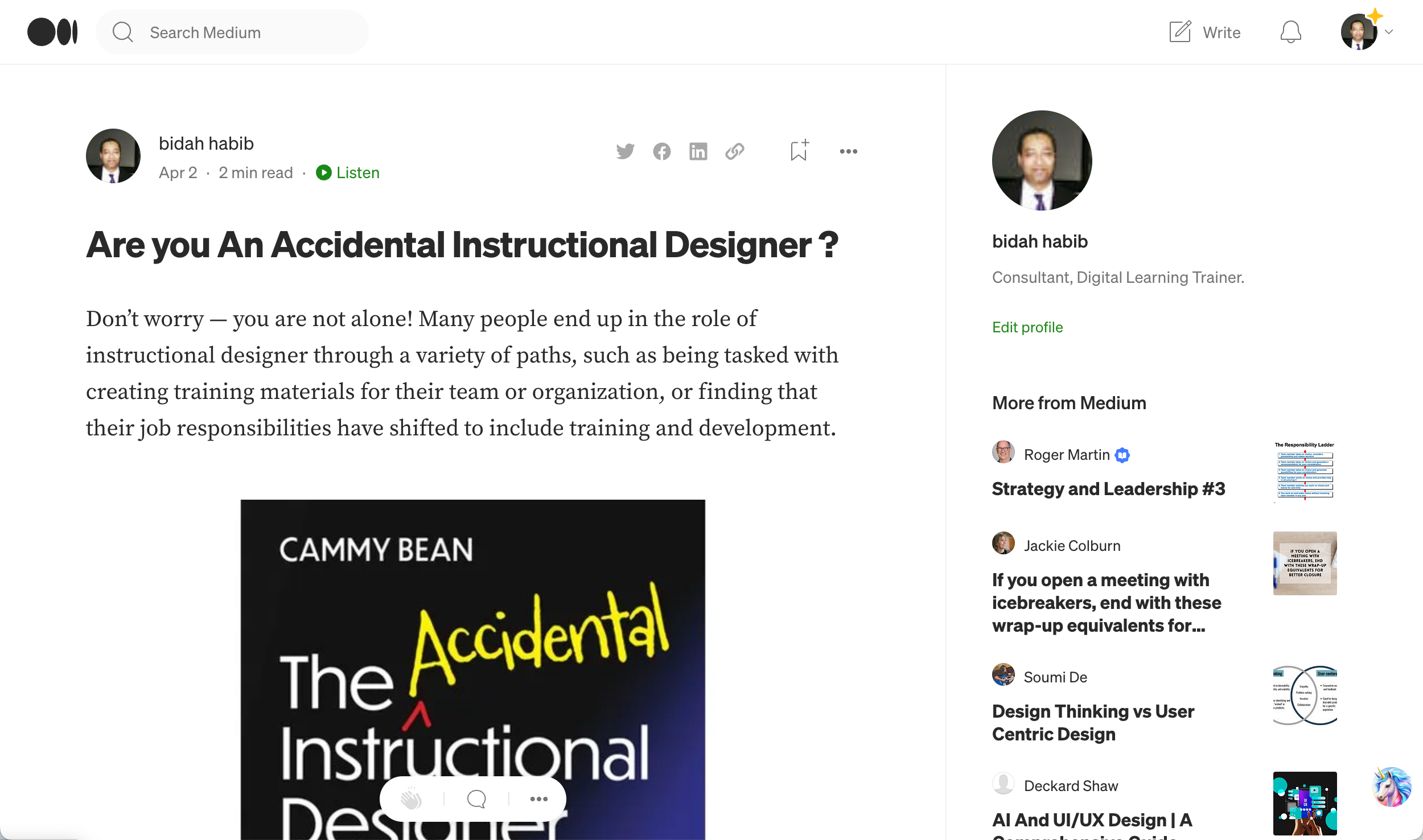Open the Design Thinking Venn diagram thumbnail
The width and height of the screenshot is (1423, 840).
pyautogui.click(x=1305, y=695)
